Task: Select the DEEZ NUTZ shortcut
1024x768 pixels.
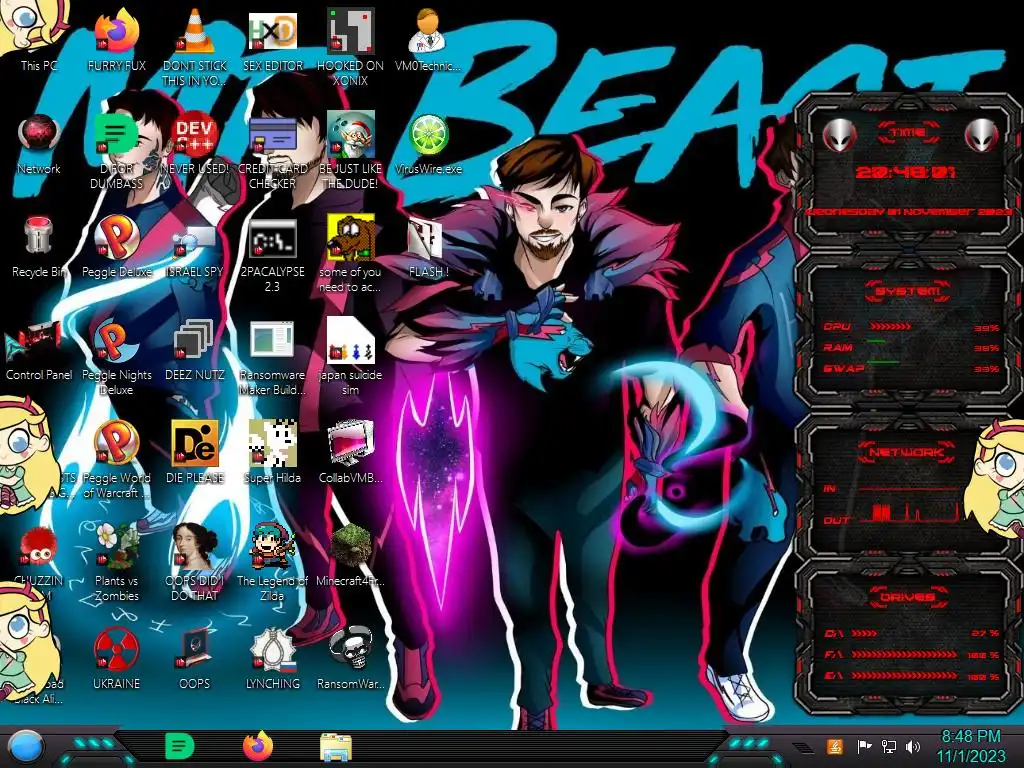Action: pyautogui.click(x=195, y=351)
